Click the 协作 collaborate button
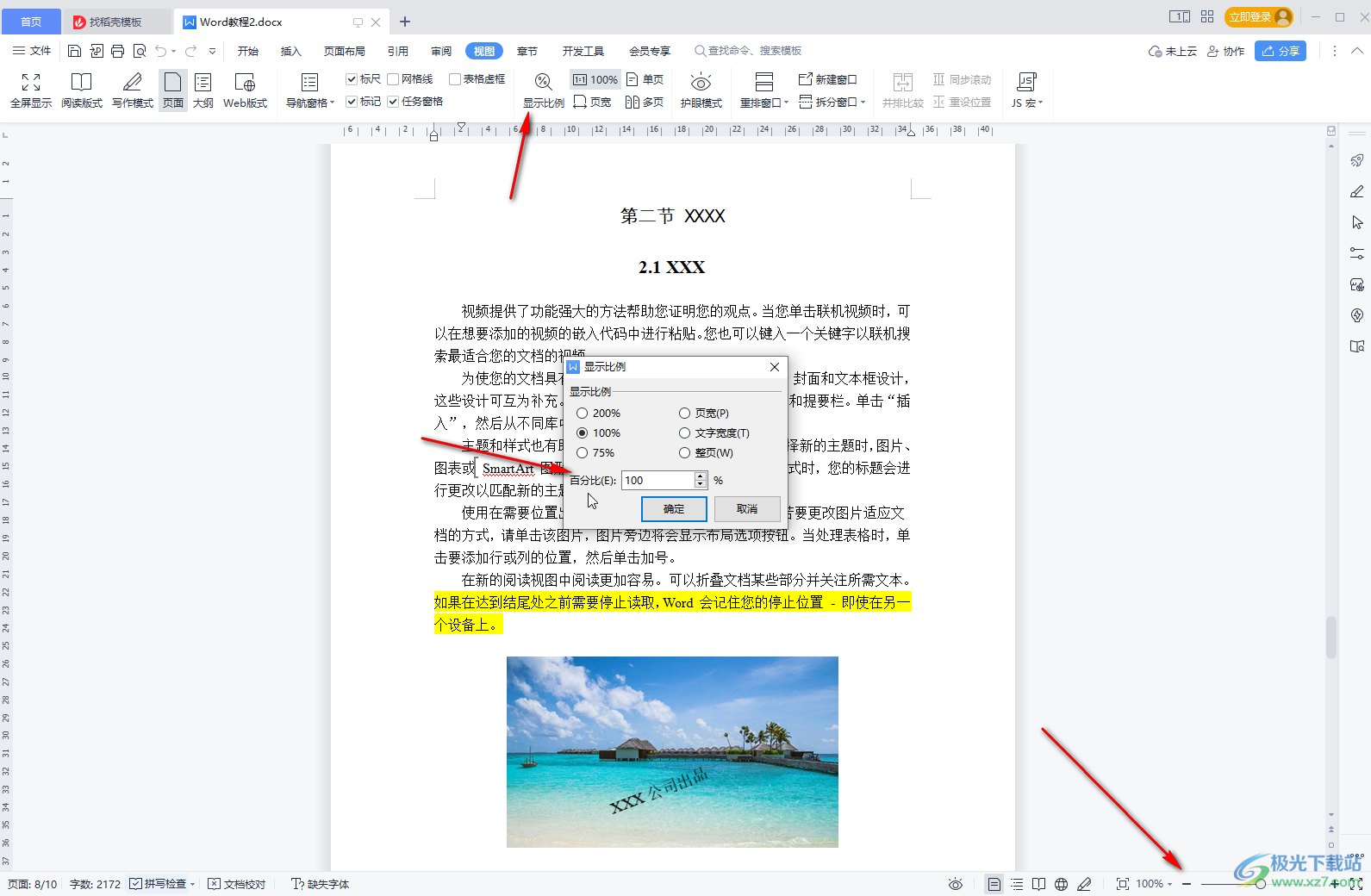The height and width of the screenshot is (896, 1371). click(1226, 51)
